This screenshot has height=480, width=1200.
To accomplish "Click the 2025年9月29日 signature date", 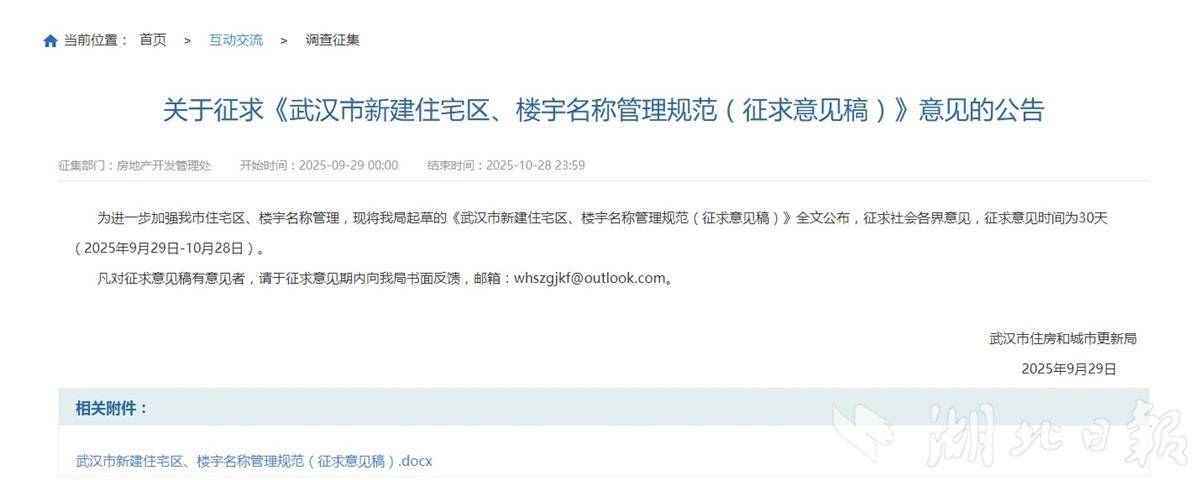I will coord(1068,368).
